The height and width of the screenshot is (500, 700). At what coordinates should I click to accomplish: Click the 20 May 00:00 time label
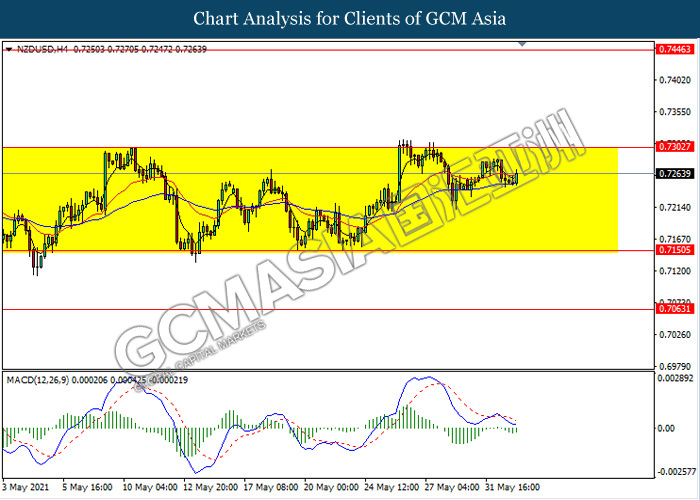pos(331,487)
